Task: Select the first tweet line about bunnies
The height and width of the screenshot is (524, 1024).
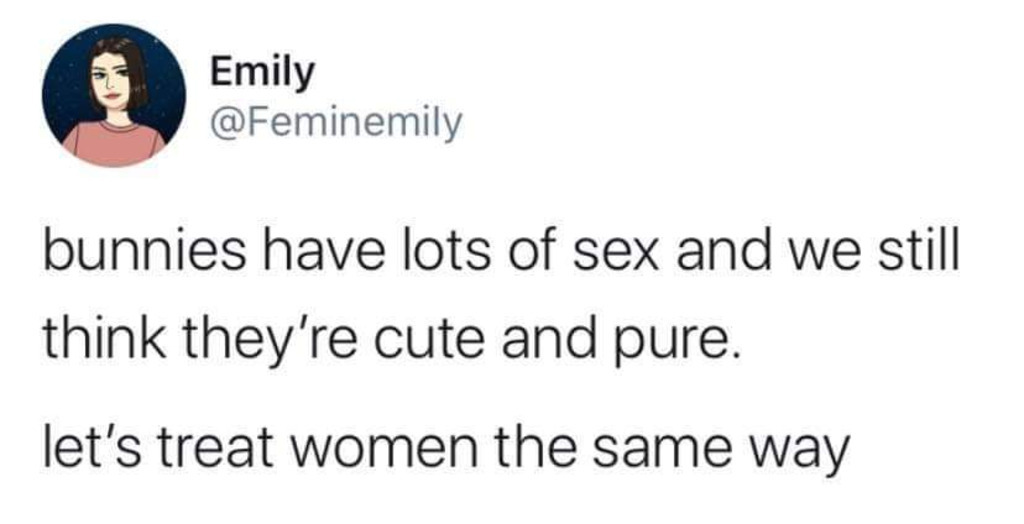Action: [502, 253]
